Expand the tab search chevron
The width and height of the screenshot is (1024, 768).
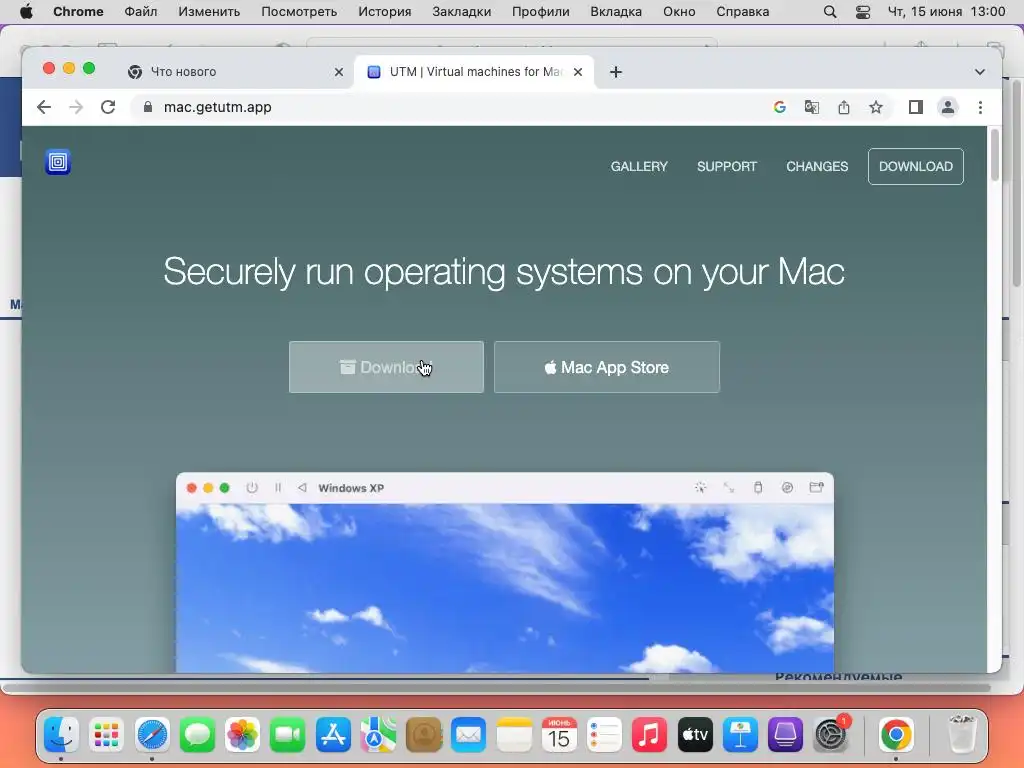point(980,72)
